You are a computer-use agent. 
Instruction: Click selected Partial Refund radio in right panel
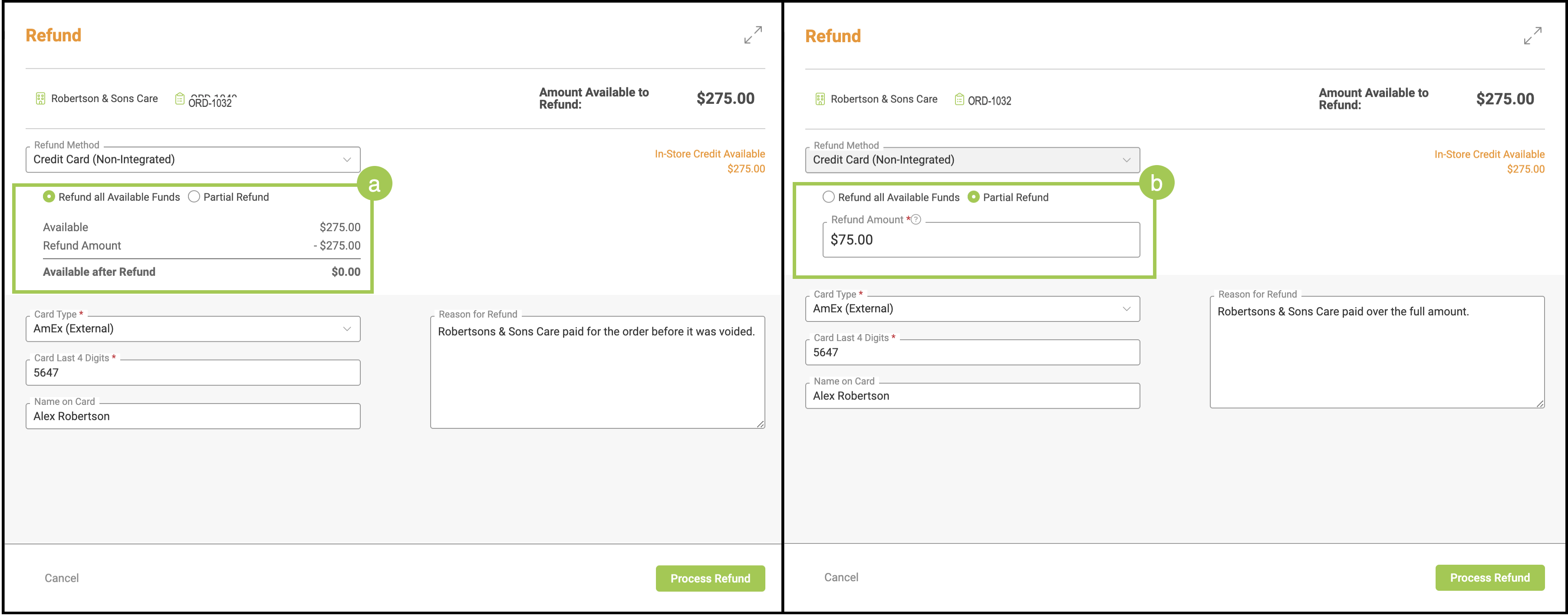973,197
